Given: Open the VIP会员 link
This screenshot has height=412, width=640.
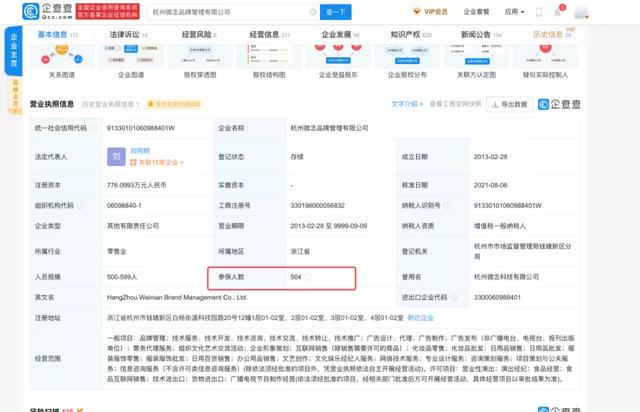Looking at the screenshot, I should pyautogui.click(x=436, y=12).
